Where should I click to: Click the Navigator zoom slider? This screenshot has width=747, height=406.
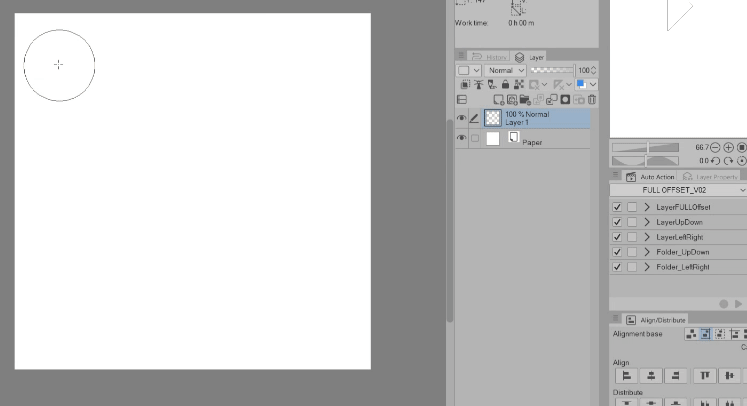click(646, 147)
